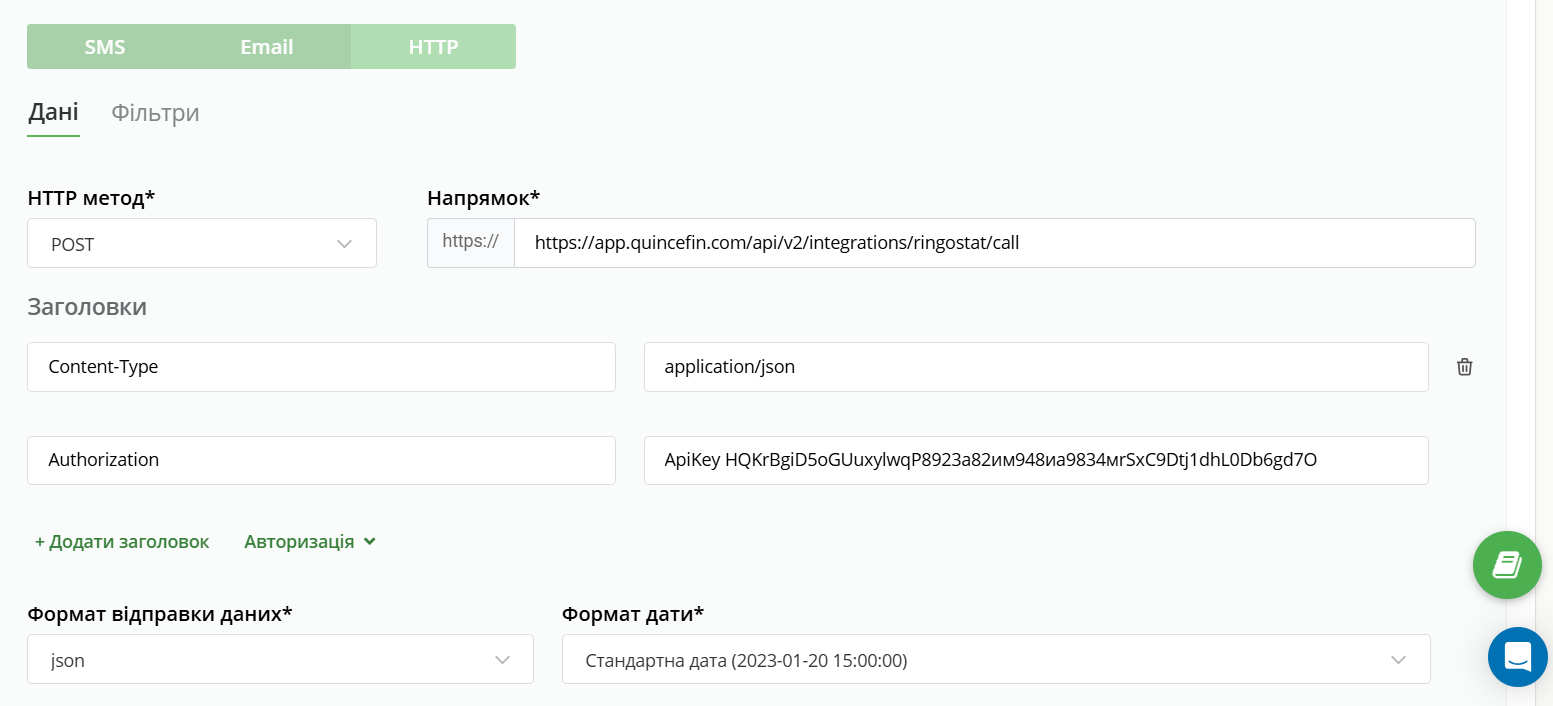Viewport: 1553px width, 706px height.
Task: Open the blue chat support widget
Action: pyautogui.click(x=1517, y=657)
